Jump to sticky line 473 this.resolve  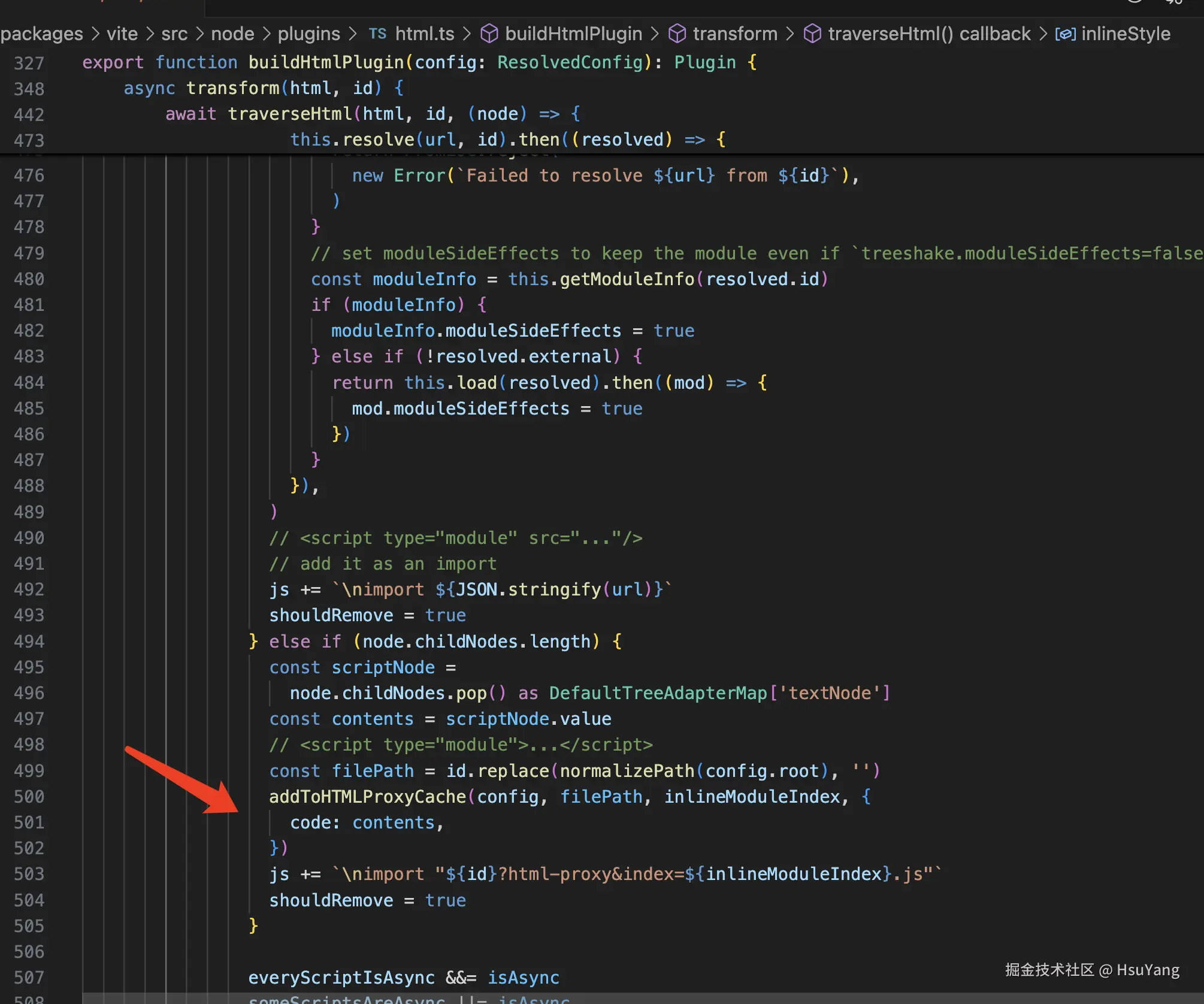click(x=377, y=140)
